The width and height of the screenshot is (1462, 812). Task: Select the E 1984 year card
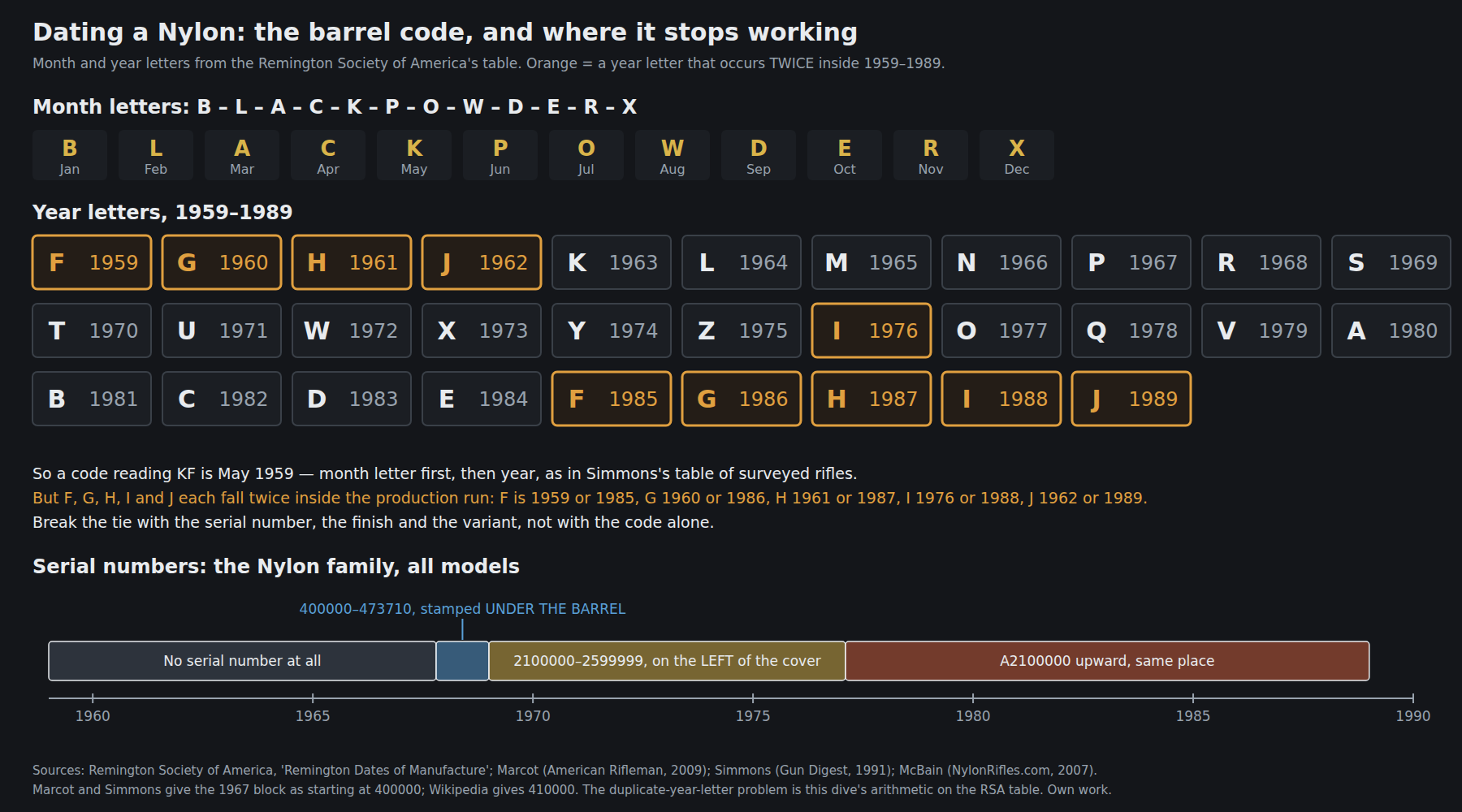pos(482,399)
